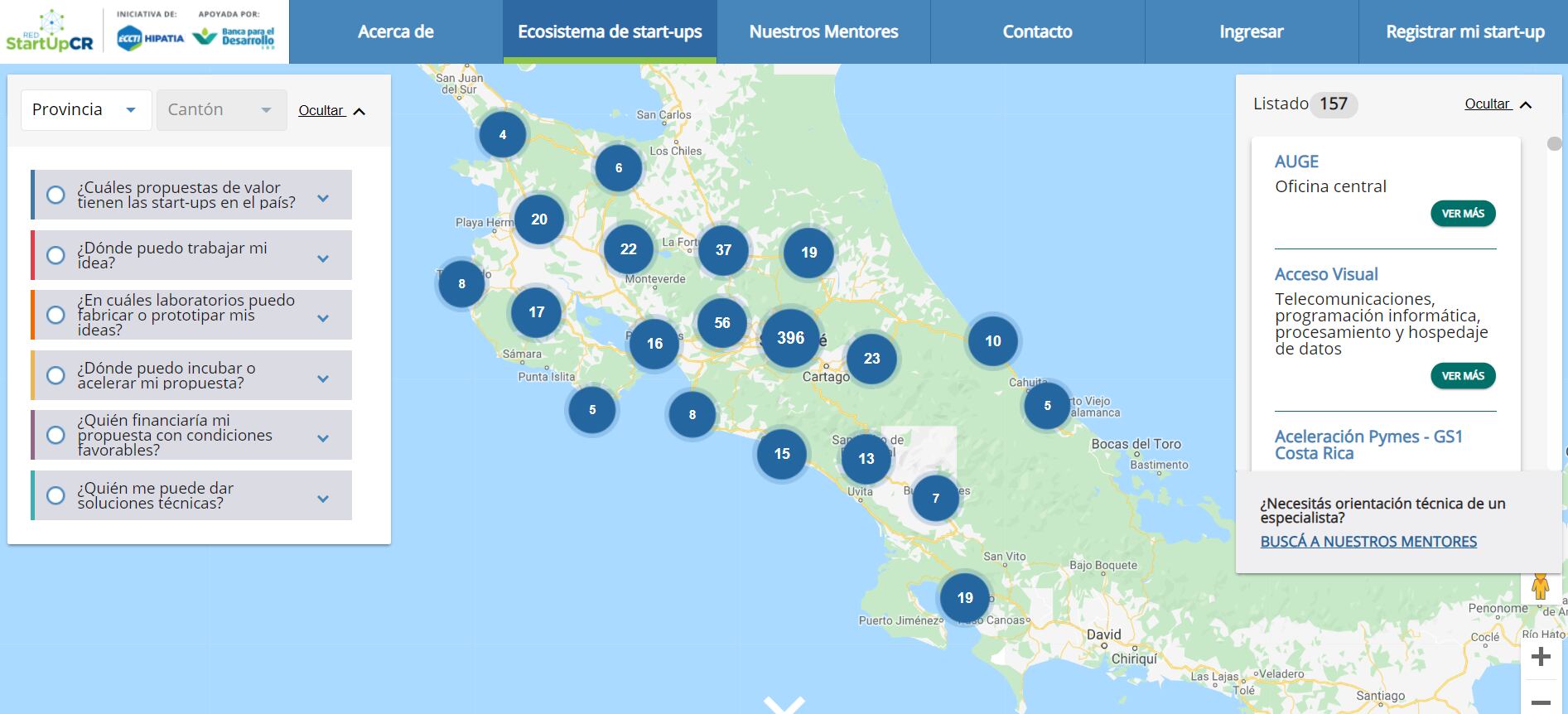Viewport: 1568px width, 714px height.
Task: Follow the 'Buscá a nuestros mentores' link
Action: pyautogui.click(x=1368, y=542)
